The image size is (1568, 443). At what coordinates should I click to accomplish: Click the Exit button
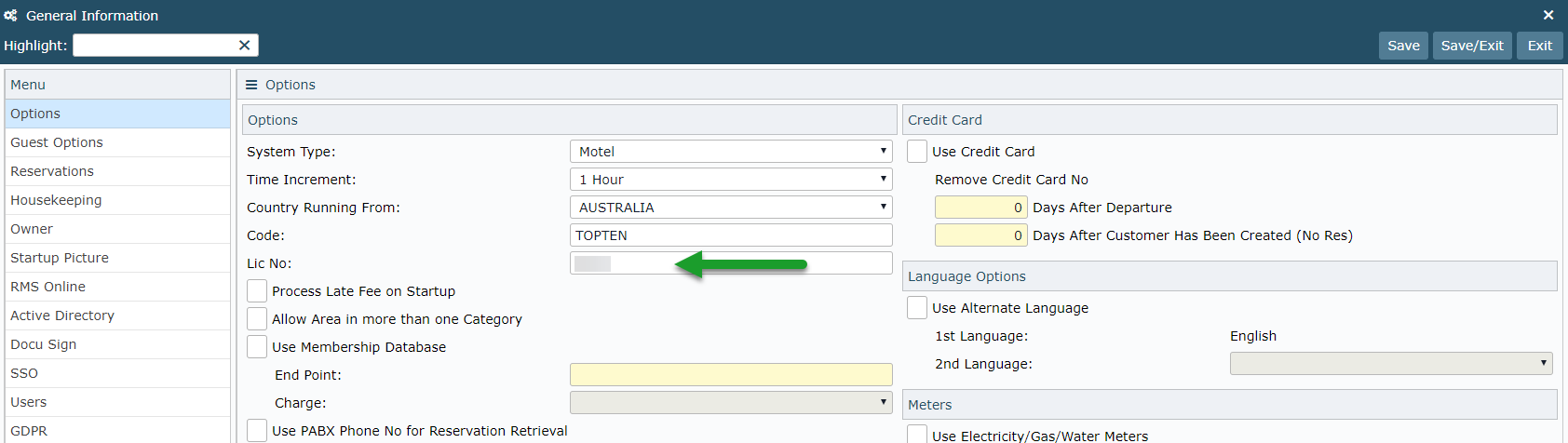tap(1539, 46)
